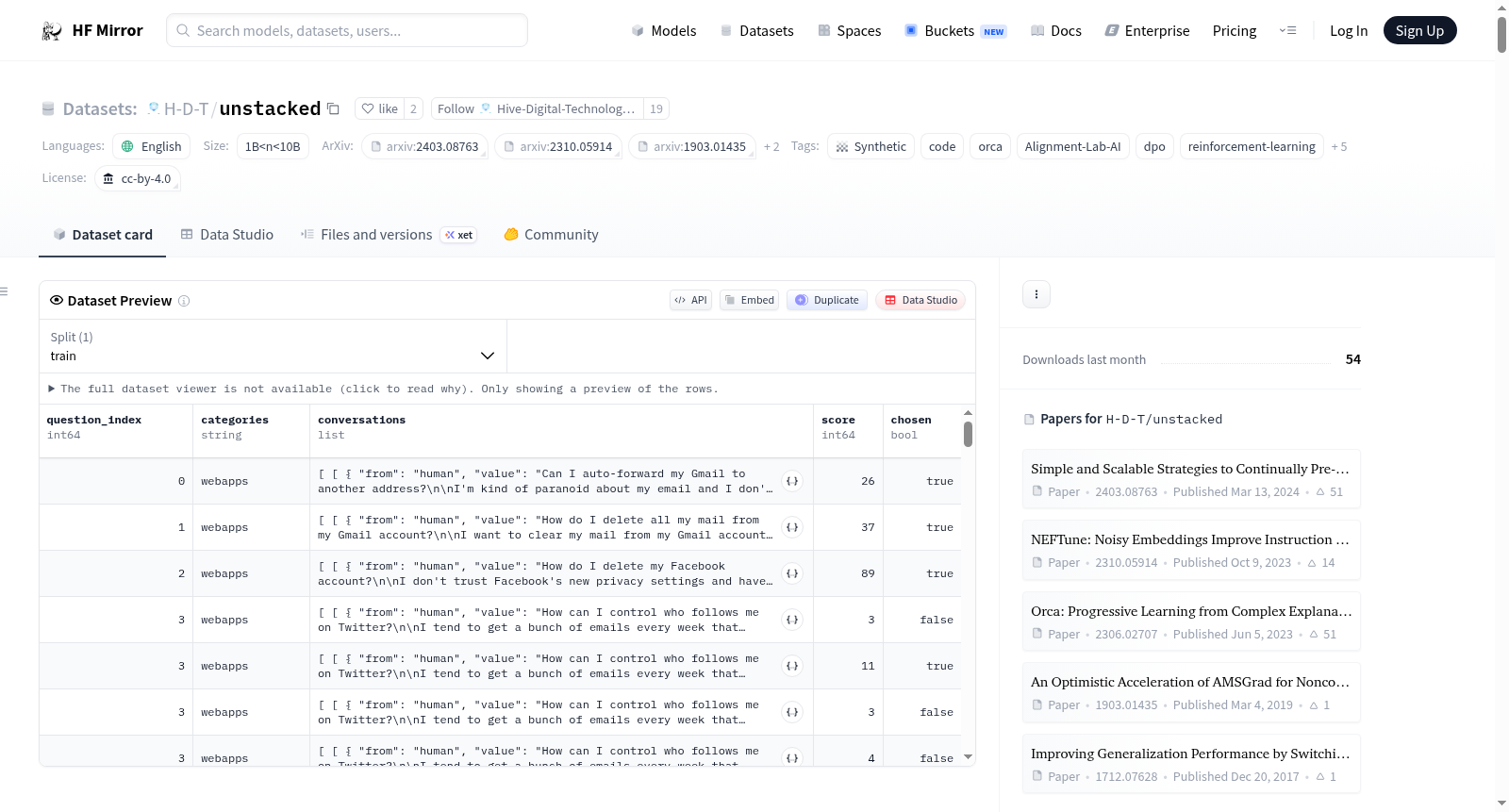1509x812 pixels.
Task: Click the Synthetic tag
Action: (x=871, y=146)
